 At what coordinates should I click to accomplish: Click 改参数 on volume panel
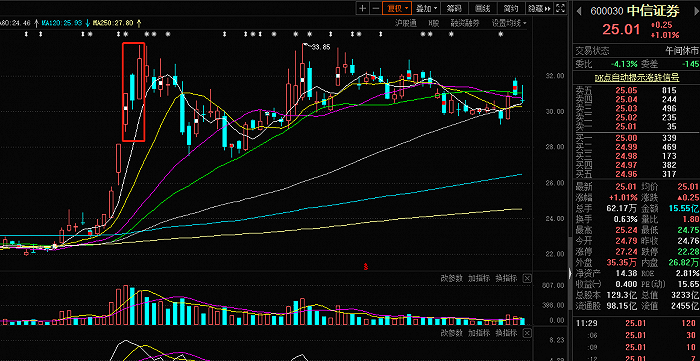click(x=452, y=278)
